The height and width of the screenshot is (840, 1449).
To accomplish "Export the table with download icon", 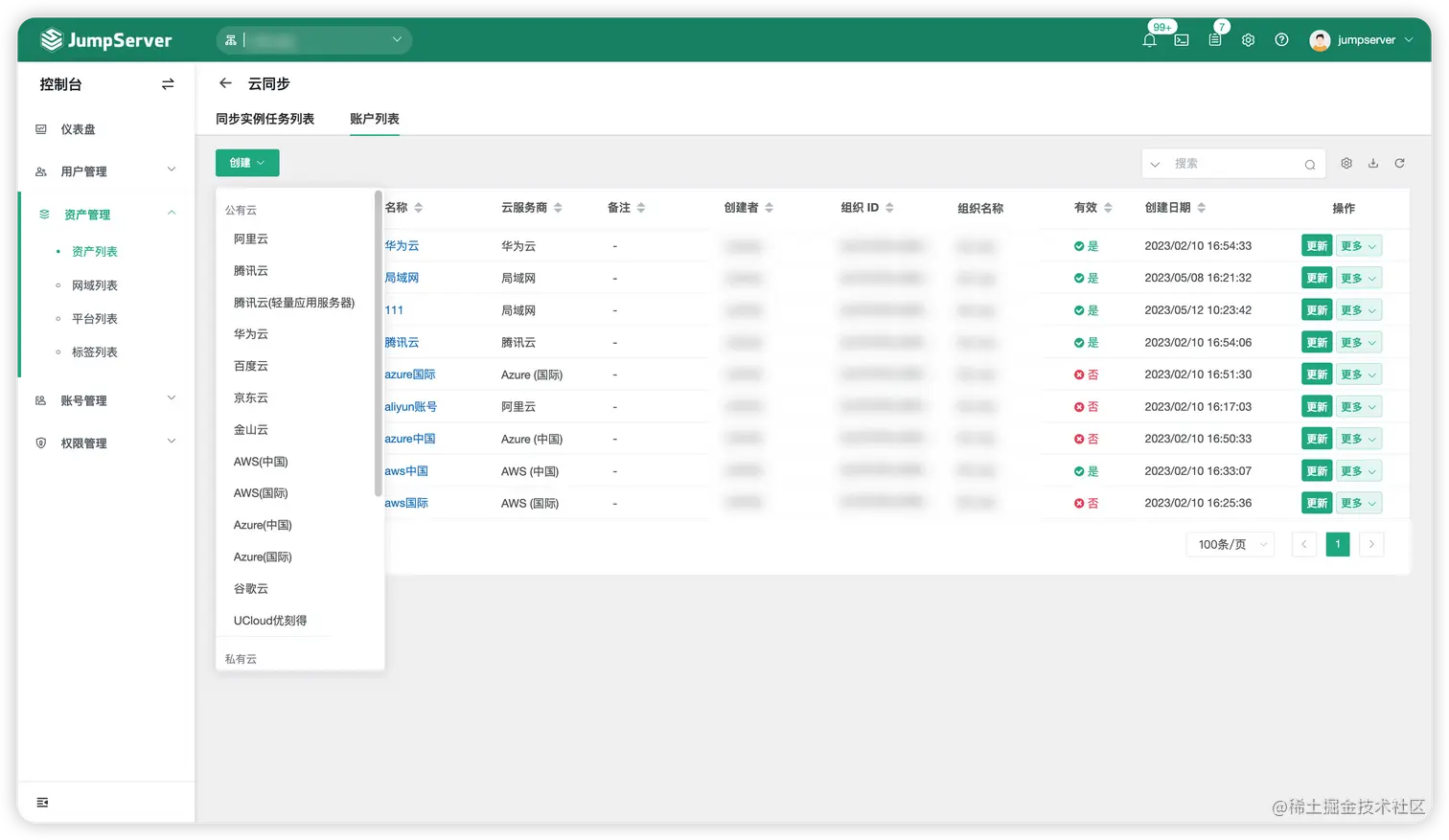I will pyautogui.click(x=1373, y=164).
